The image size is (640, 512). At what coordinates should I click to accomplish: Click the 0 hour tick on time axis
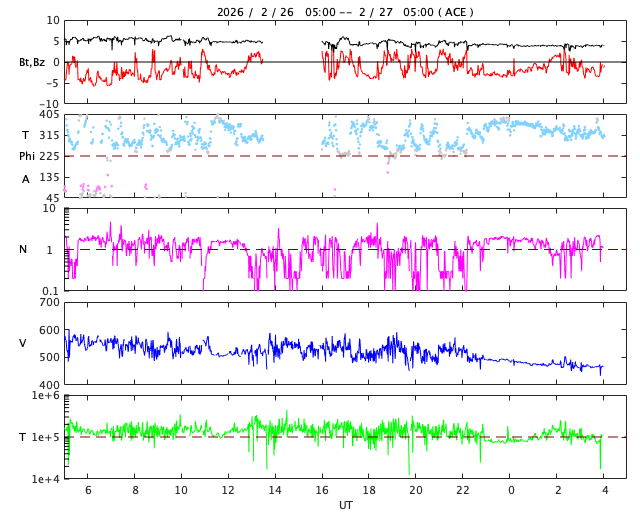tap(510, 491)
